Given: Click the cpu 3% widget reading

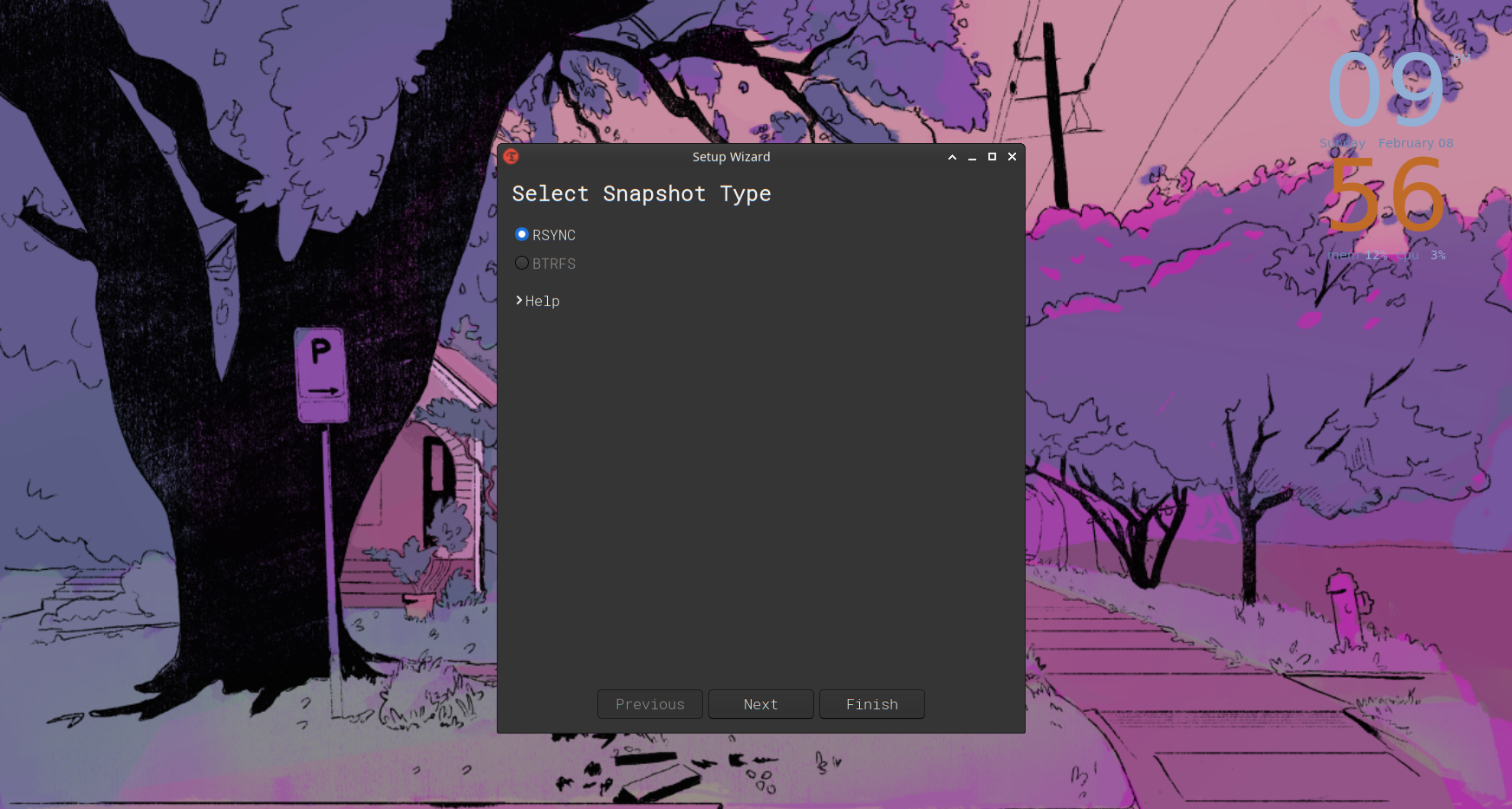Looking at the screenshot, I should pyautogui.click(x=1421, y=255).
